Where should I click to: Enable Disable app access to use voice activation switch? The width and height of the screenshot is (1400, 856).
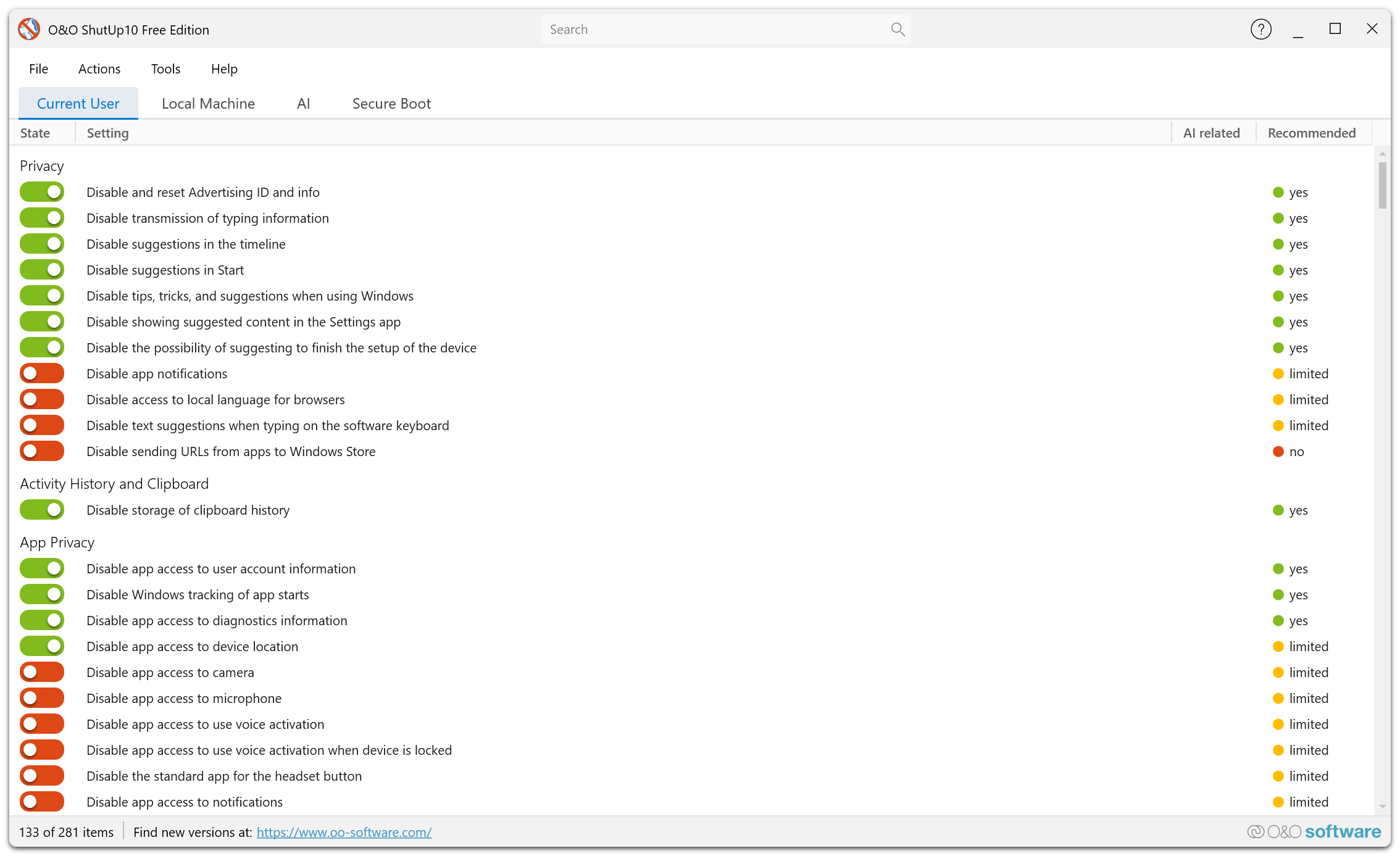42,724
